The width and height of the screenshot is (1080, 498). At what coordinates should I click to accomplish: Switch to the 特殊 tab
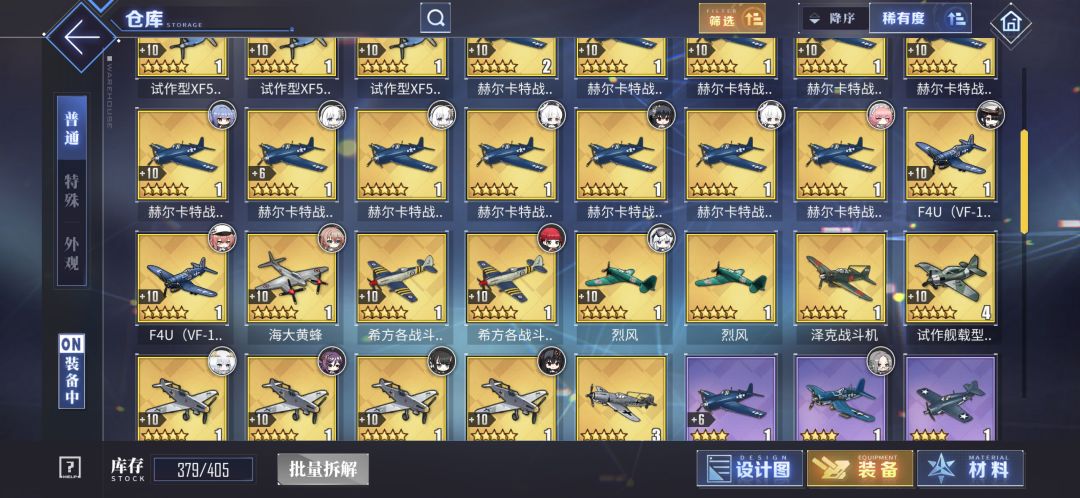(72, 191)
